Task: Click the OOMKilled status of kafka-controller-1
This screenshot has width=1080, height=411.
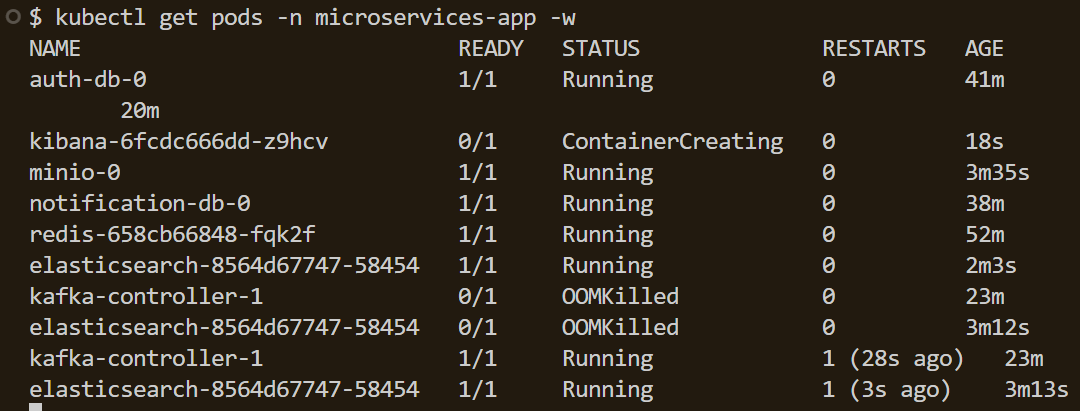Action: [620, 296]
